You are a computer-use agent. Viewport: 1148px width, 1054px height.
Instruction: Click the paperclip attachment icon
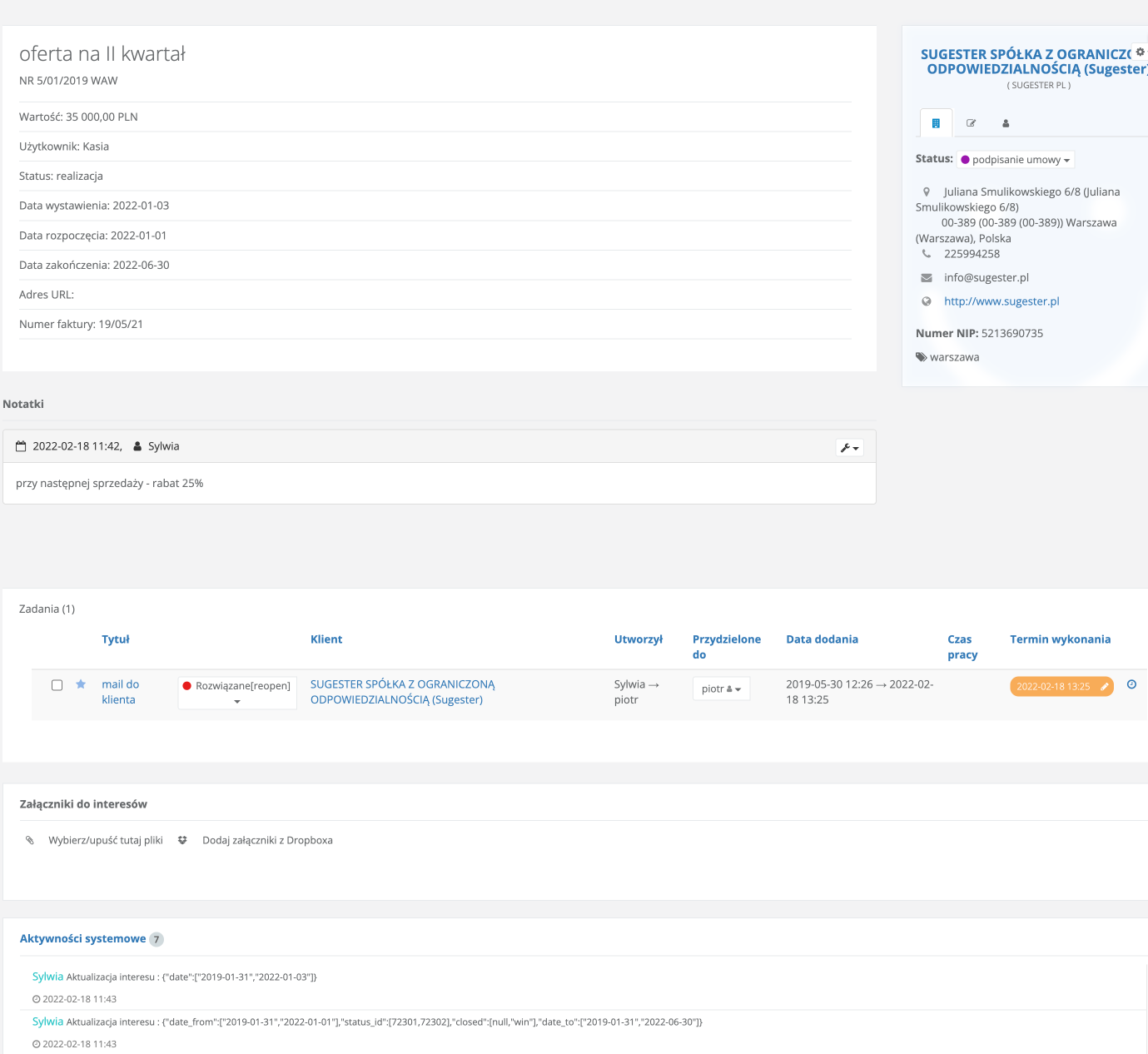[x=30, y=840]
